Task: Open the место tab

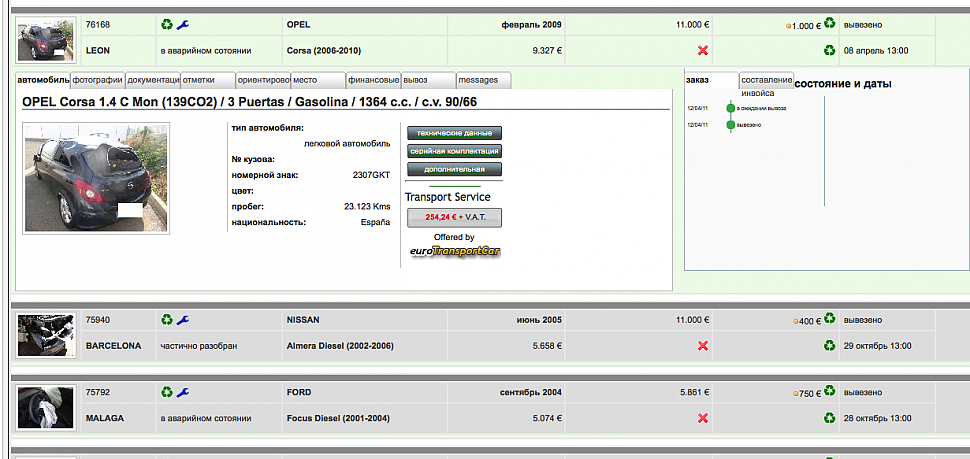Action: pos(318,80)
